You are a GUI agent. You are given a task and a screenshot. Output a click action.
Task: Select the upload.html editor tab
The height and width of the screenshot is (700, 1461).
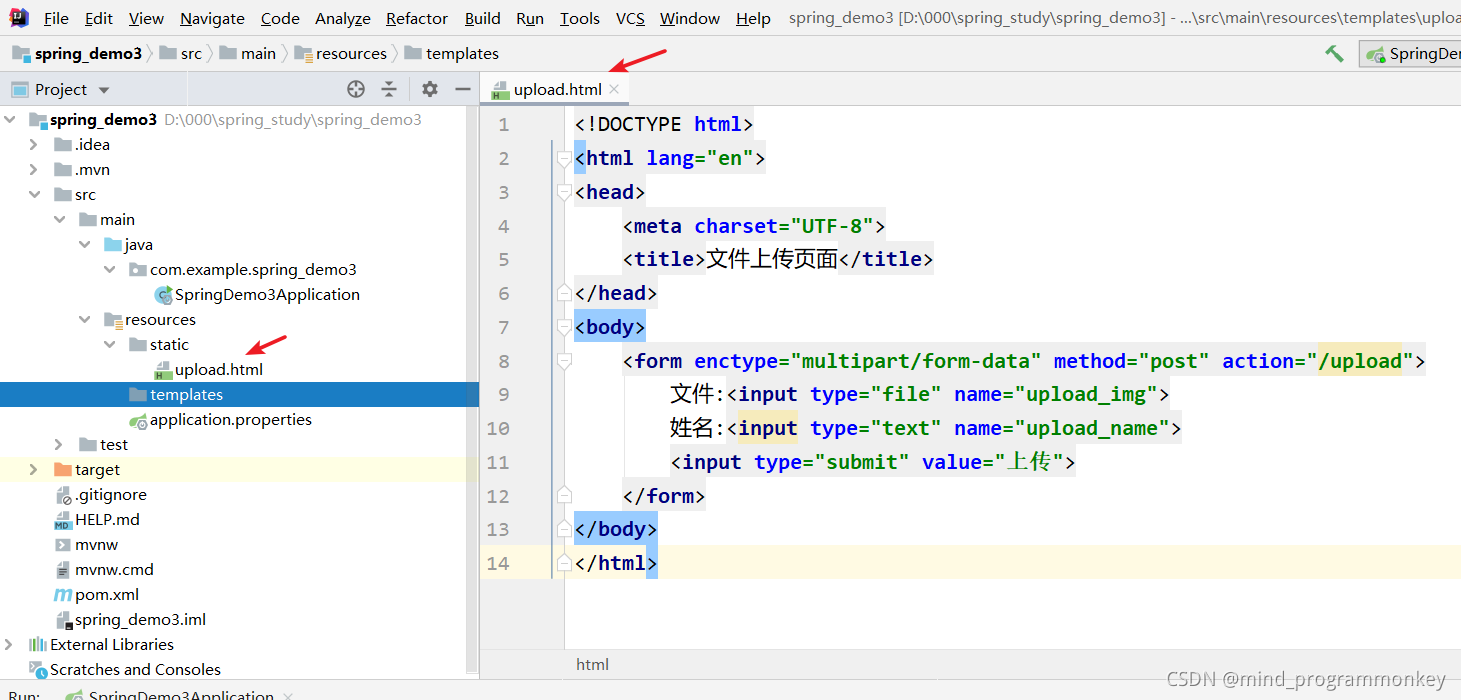(x=555, y=89)
